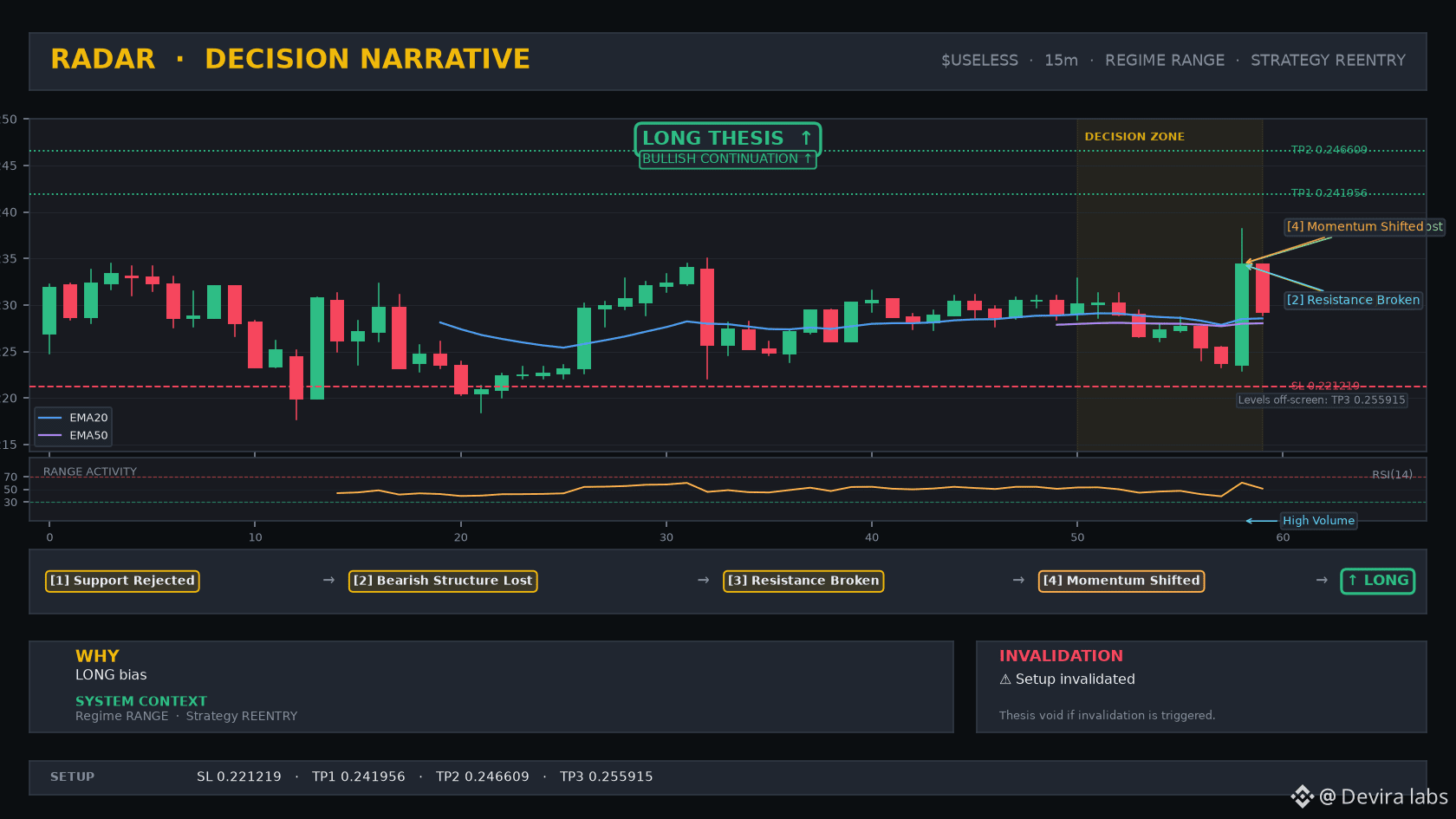Click the $USELESS ticker in header
Image resolution: width=1456 pixels, height=819 pixels.
[979, 60]
